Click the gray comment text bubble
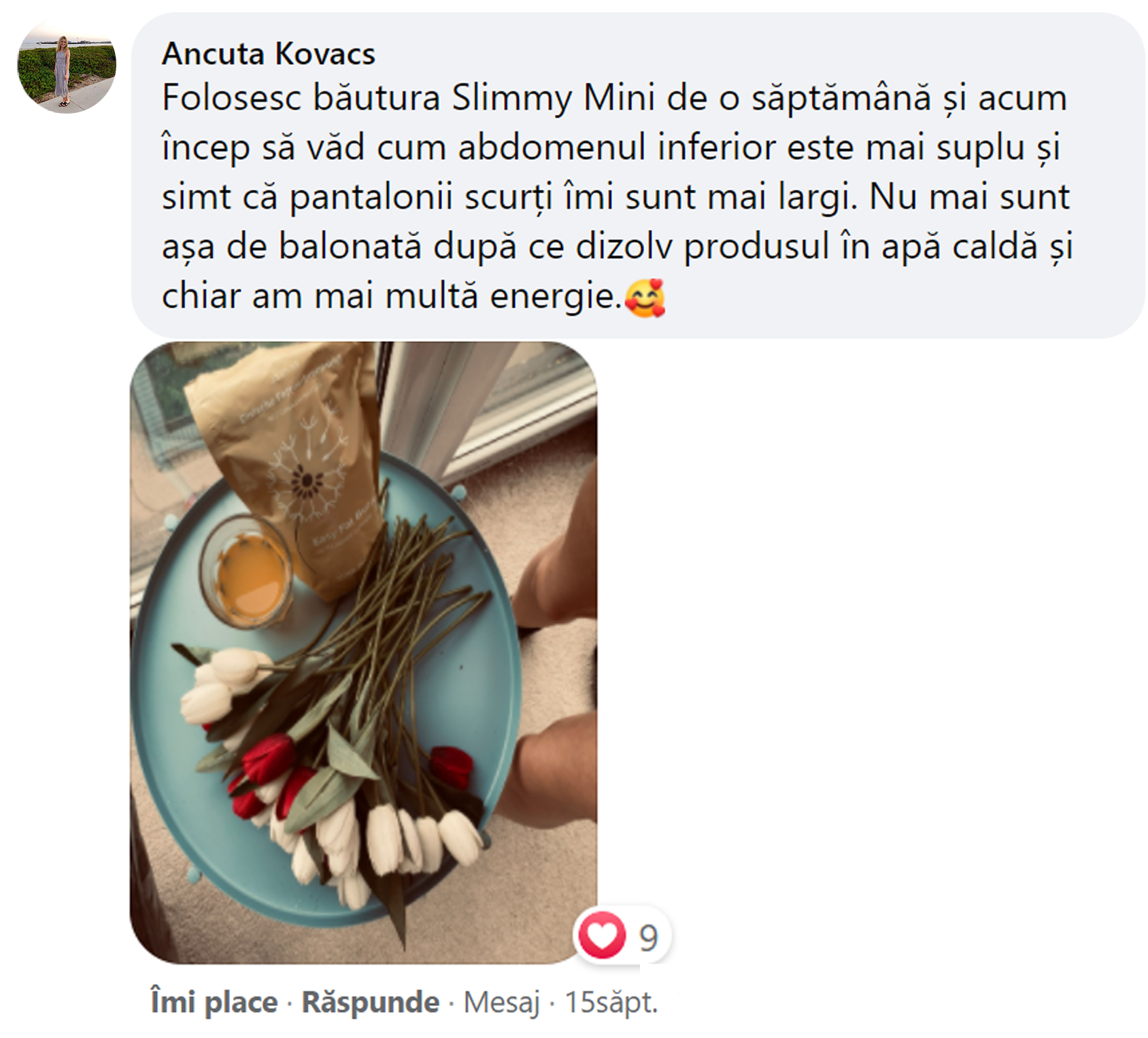 click(638, 175)
